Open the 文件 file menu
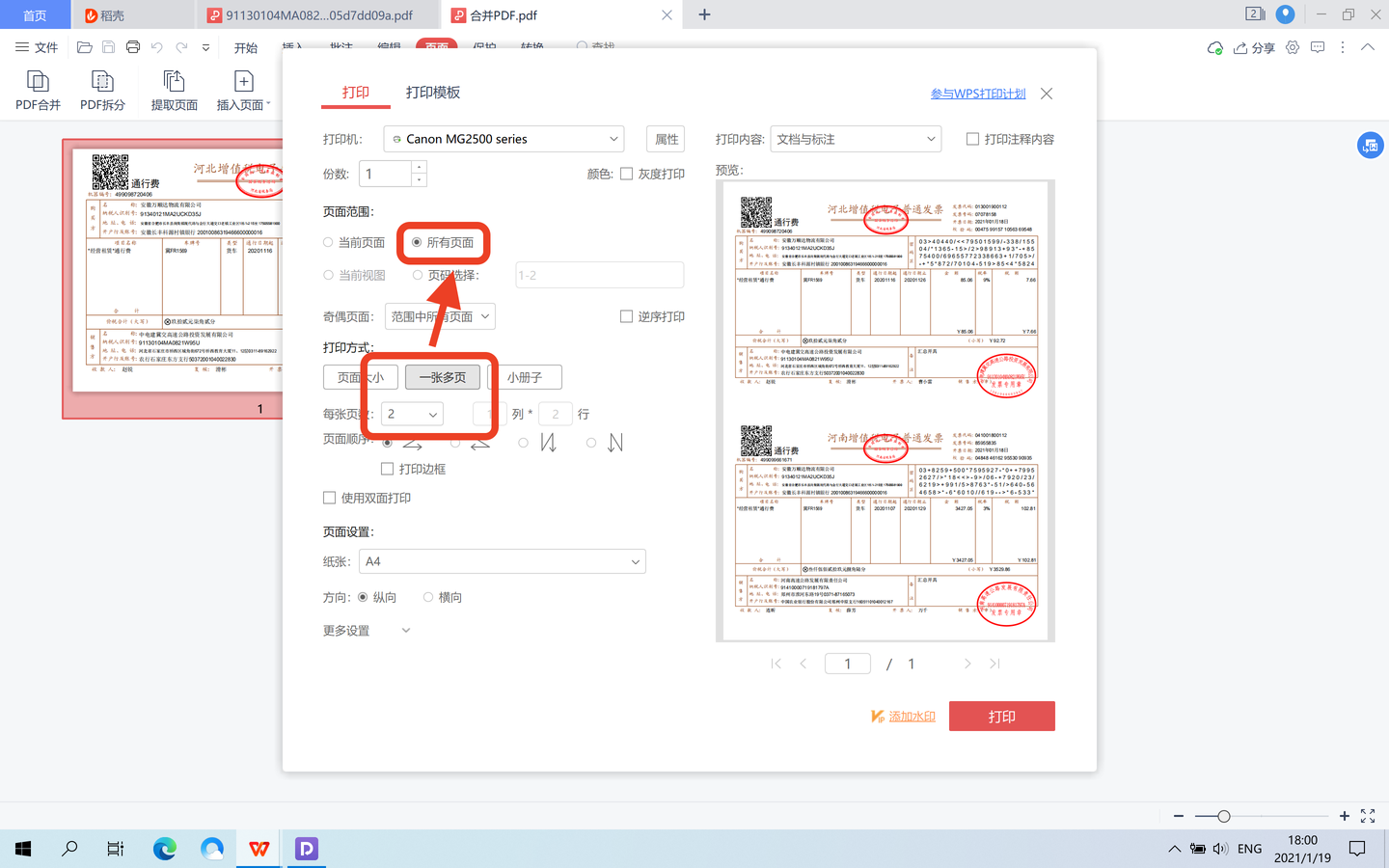Viewport: 1389px width, 868px height. tap(37, 47)
